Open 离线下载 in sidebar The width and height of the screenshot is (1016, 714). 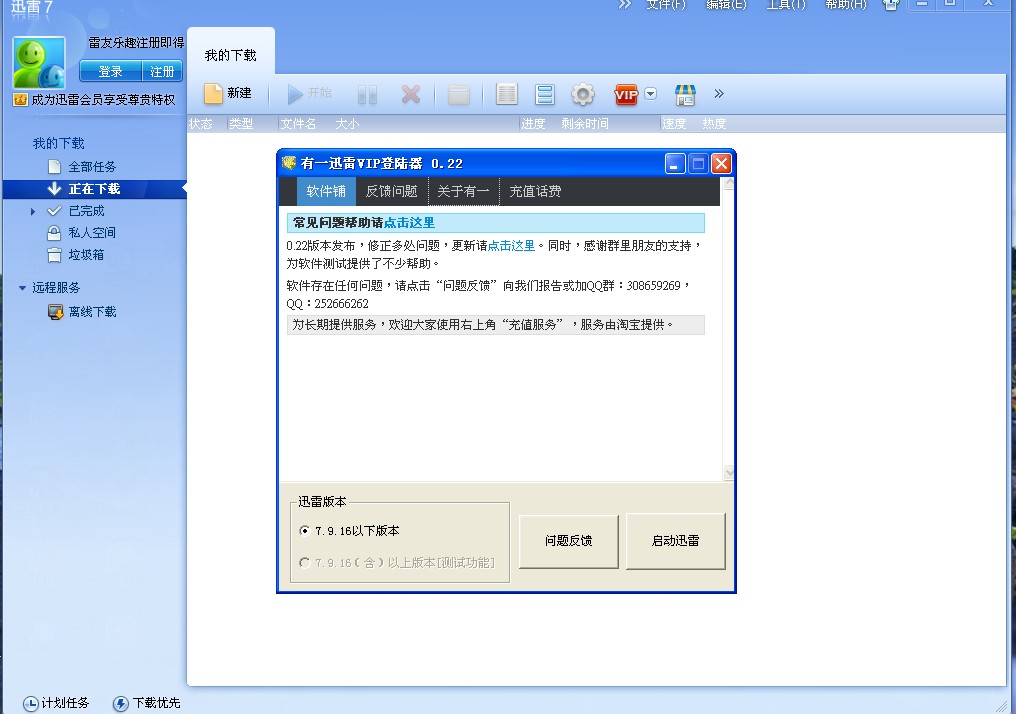[92, 312]
